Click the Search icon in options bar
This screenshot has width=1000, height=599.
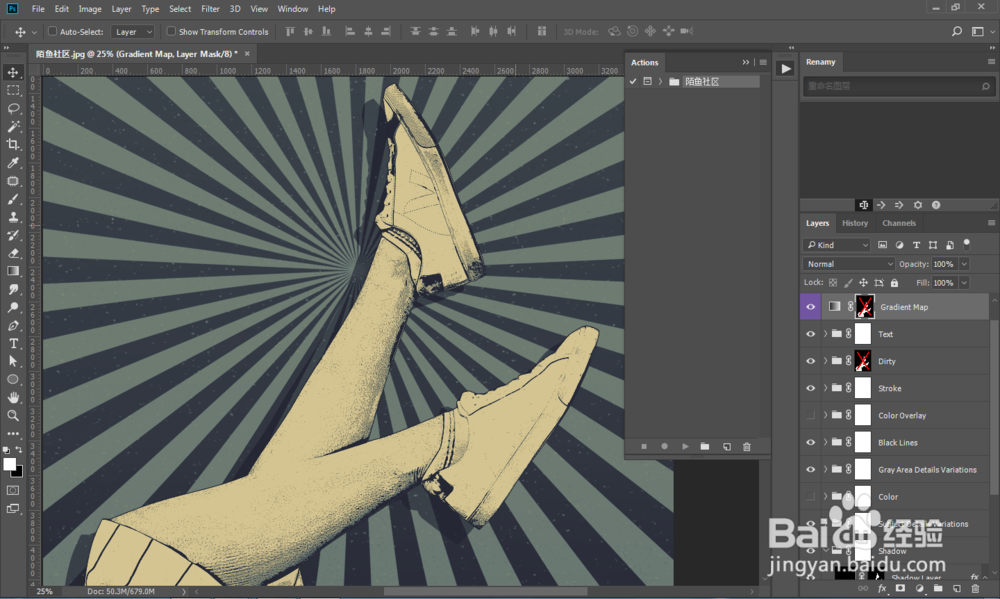[x=957, y=31]
